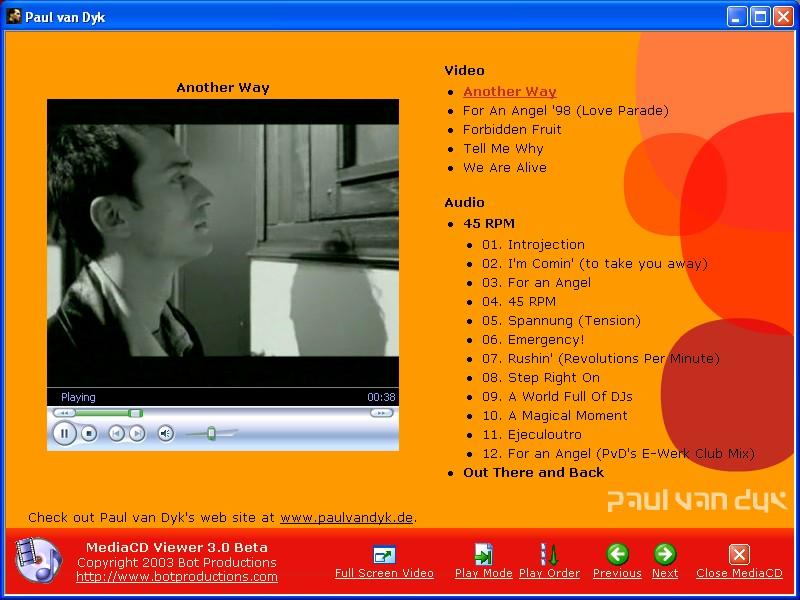Click the fast forward button on seek bar

click(x=382, y=413)
